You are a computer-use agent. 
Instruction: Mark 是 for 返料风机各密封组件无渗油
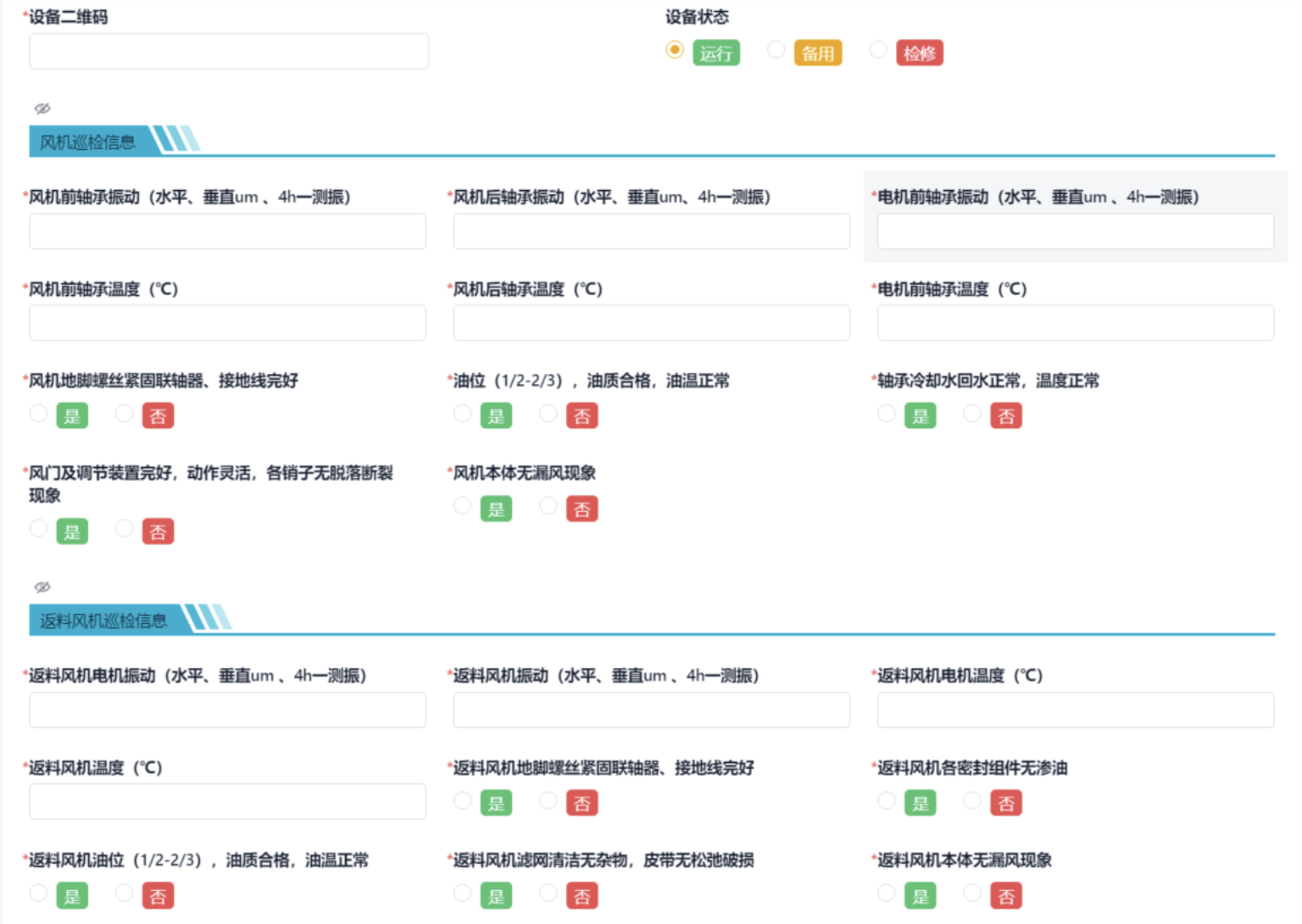[886, 800]
